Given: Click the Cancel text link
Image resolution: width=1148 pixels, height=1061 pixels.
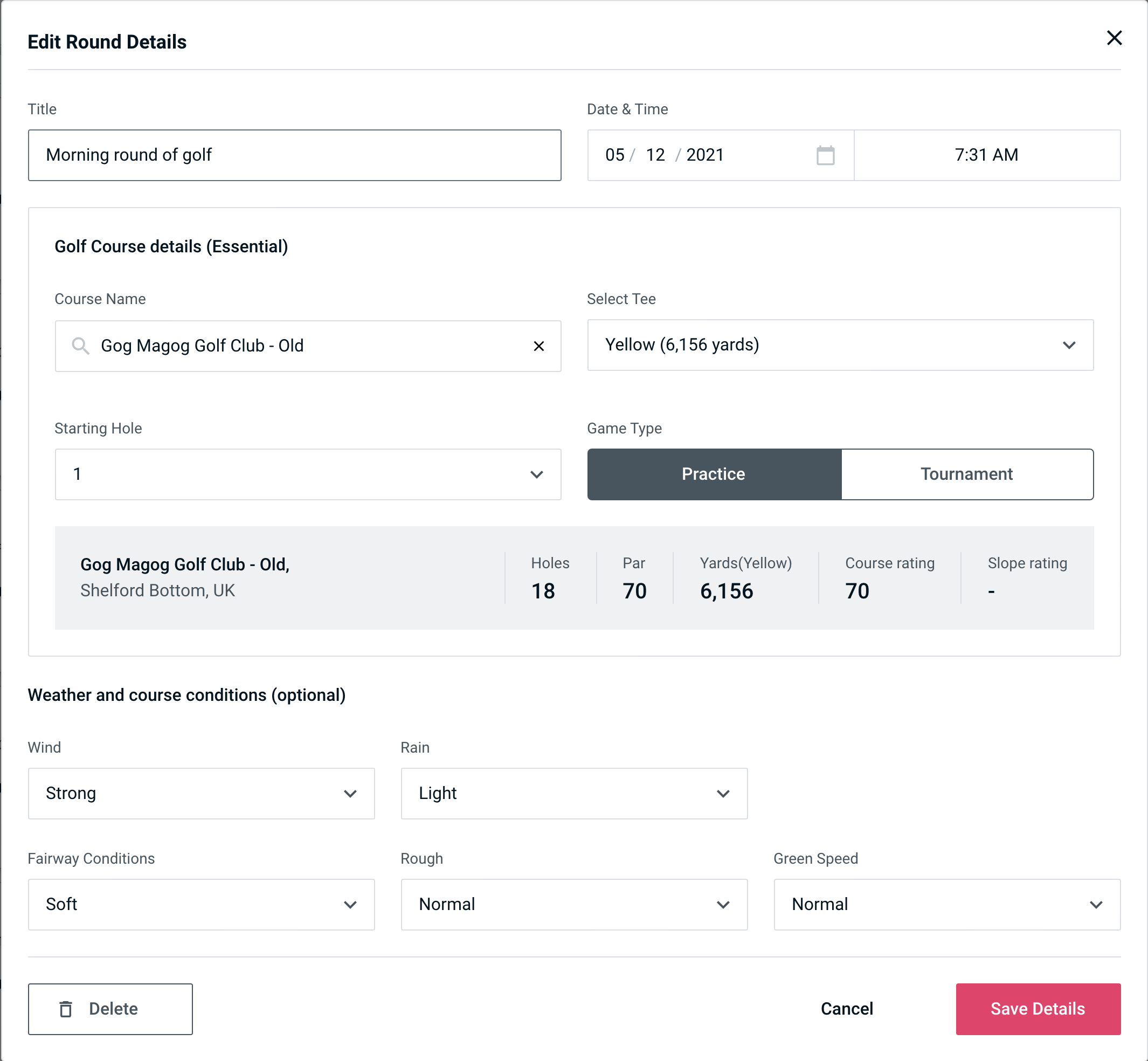Looking at the screenshot, I should click(846, 1008).
